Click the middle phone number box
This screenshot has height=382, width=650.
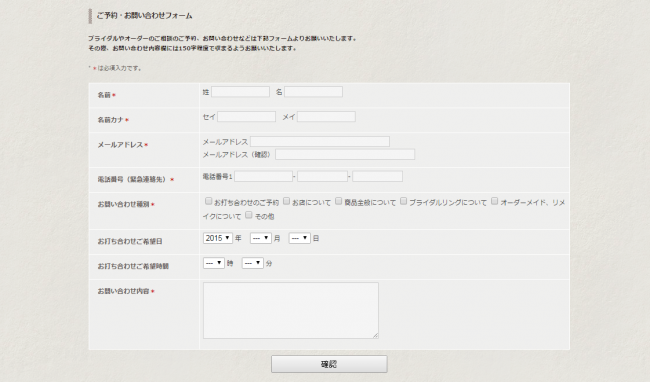323,176
